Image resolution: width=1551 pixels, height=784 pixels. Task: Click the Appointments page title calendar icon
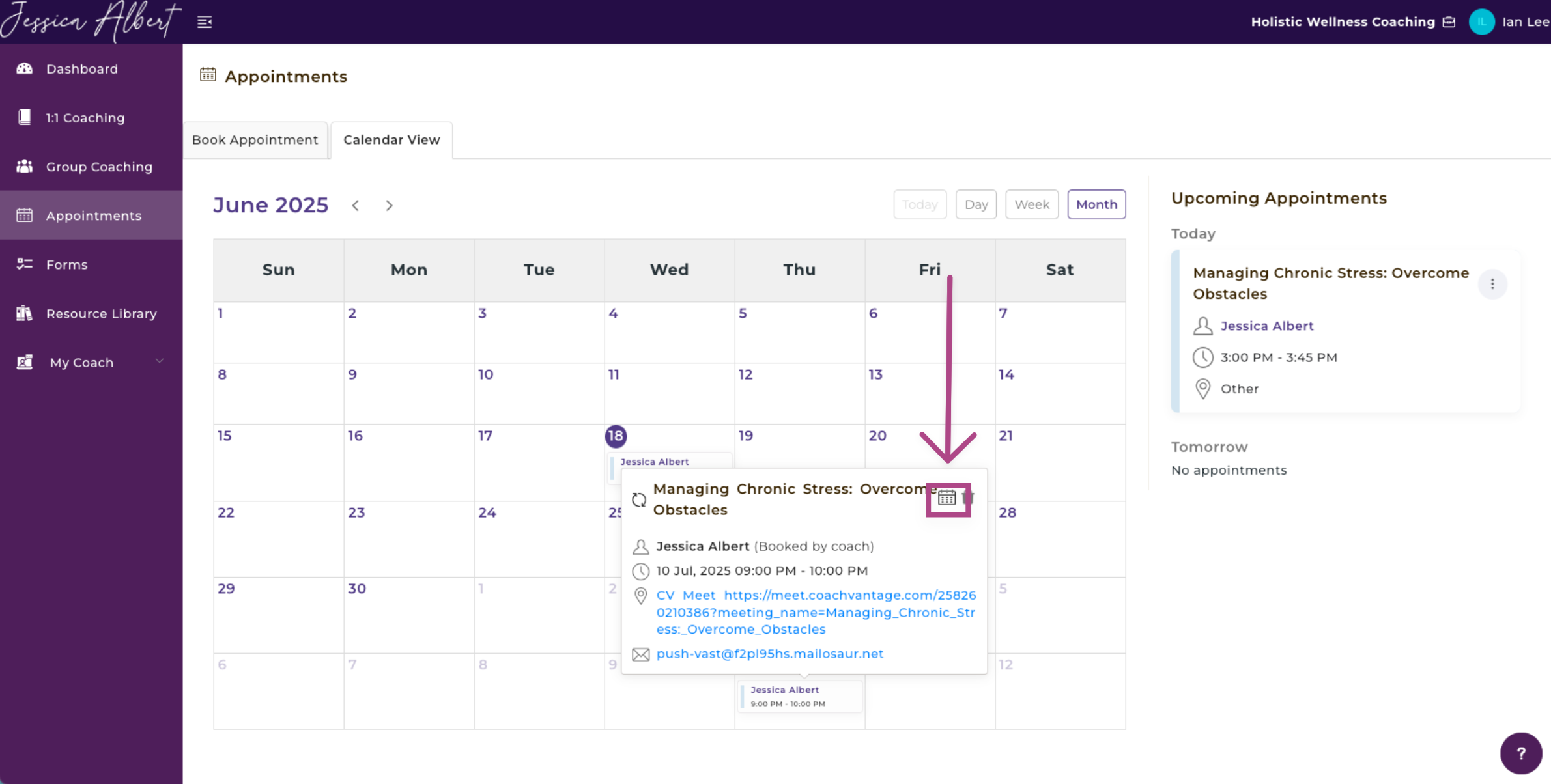[x=208, y=75]
